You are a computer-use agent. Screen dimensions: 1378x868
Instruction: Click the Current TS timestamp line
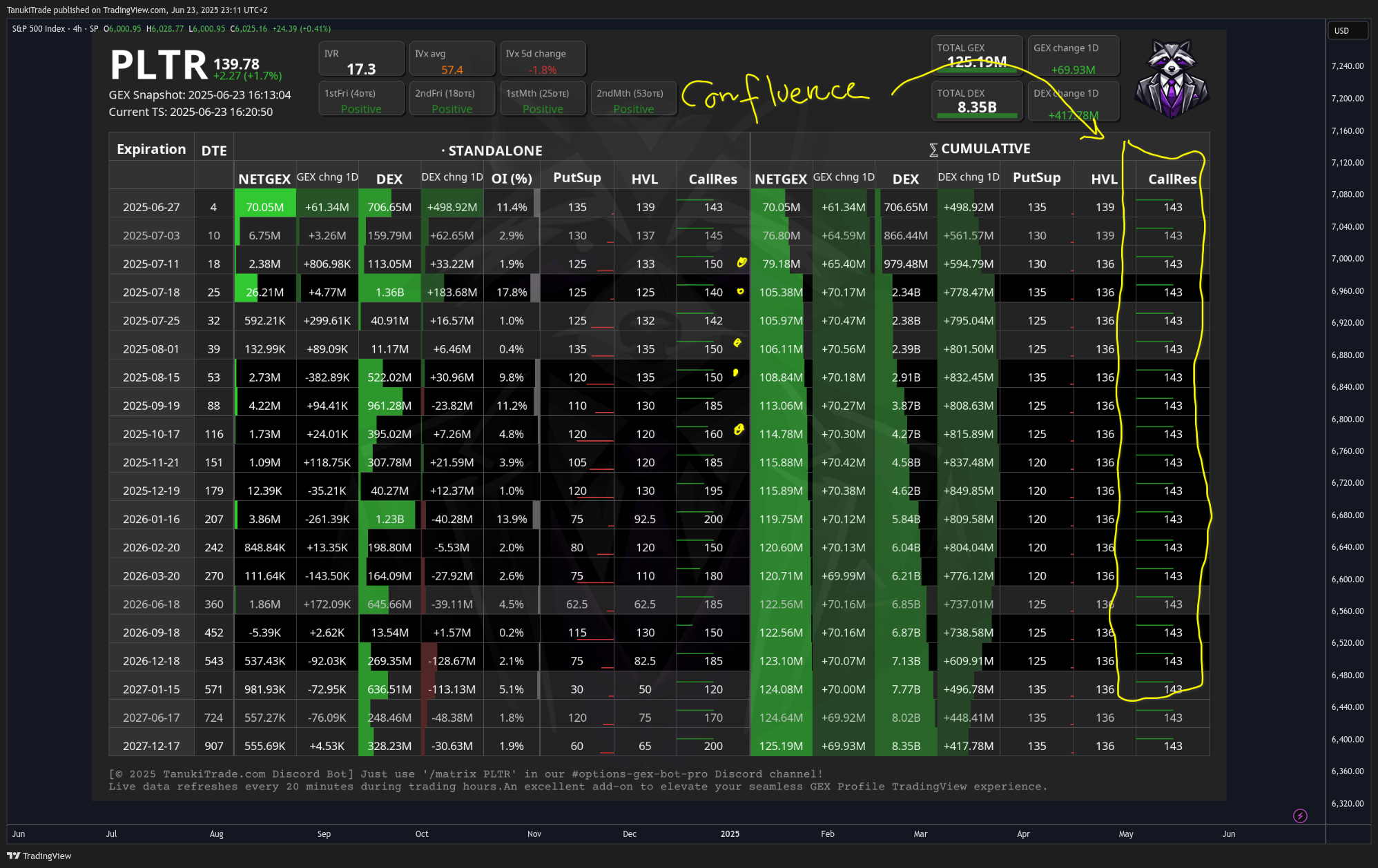click(x=191, y=112)
